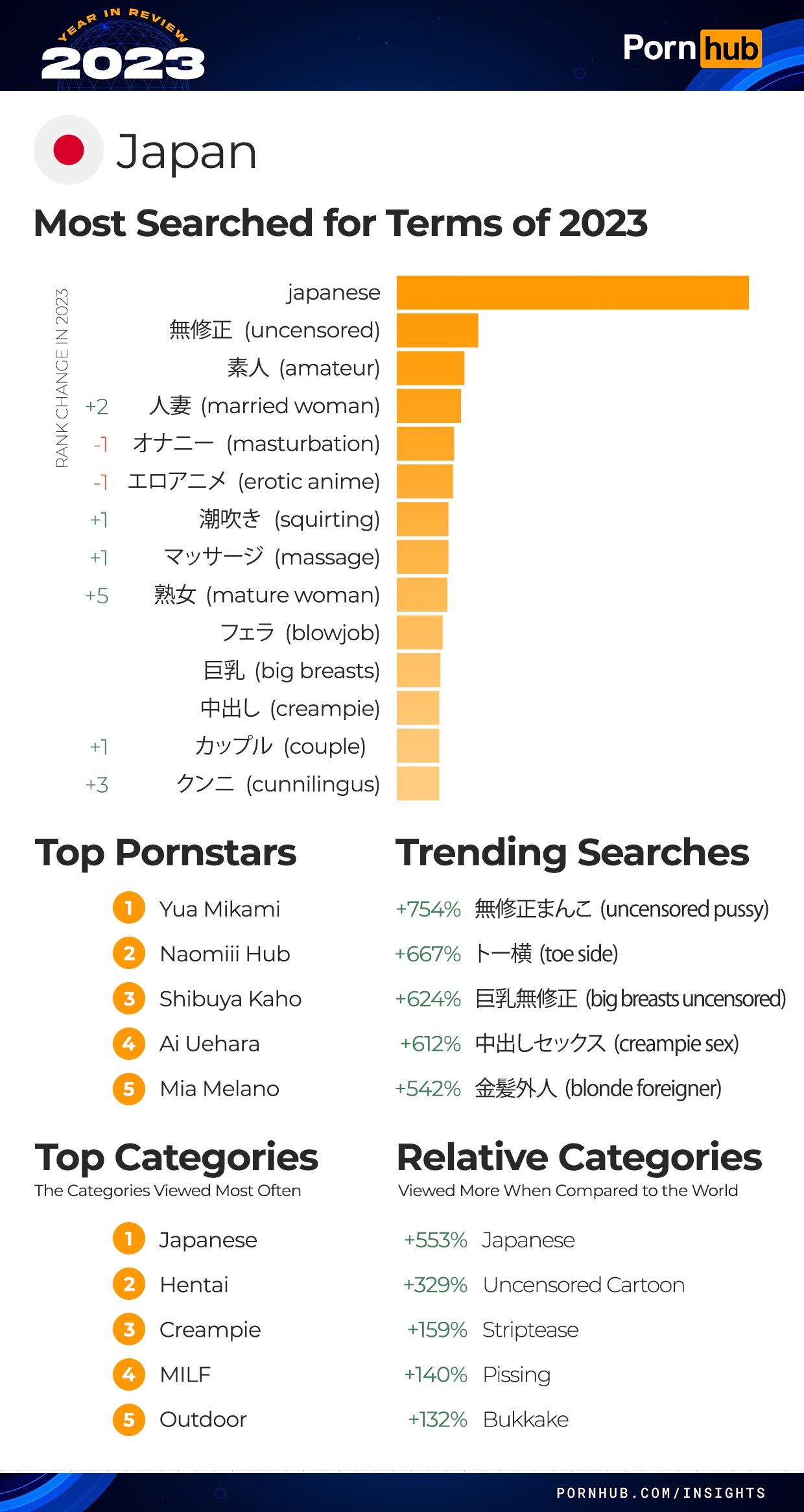The height and width of the screenshot is (1512, 804).
Task: Select the number 1 badge beside Yua Mikami
Action: click(x=129, y=907)
